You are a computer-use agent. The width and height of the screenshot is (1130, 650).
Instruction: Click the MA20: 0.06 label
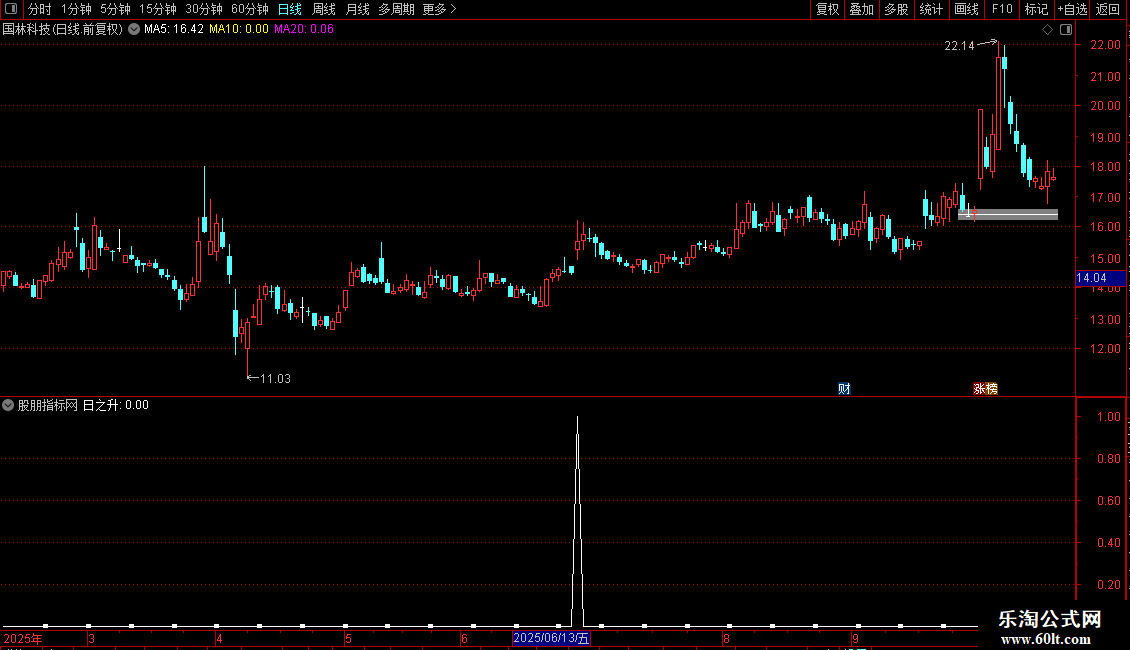(303, 29)
